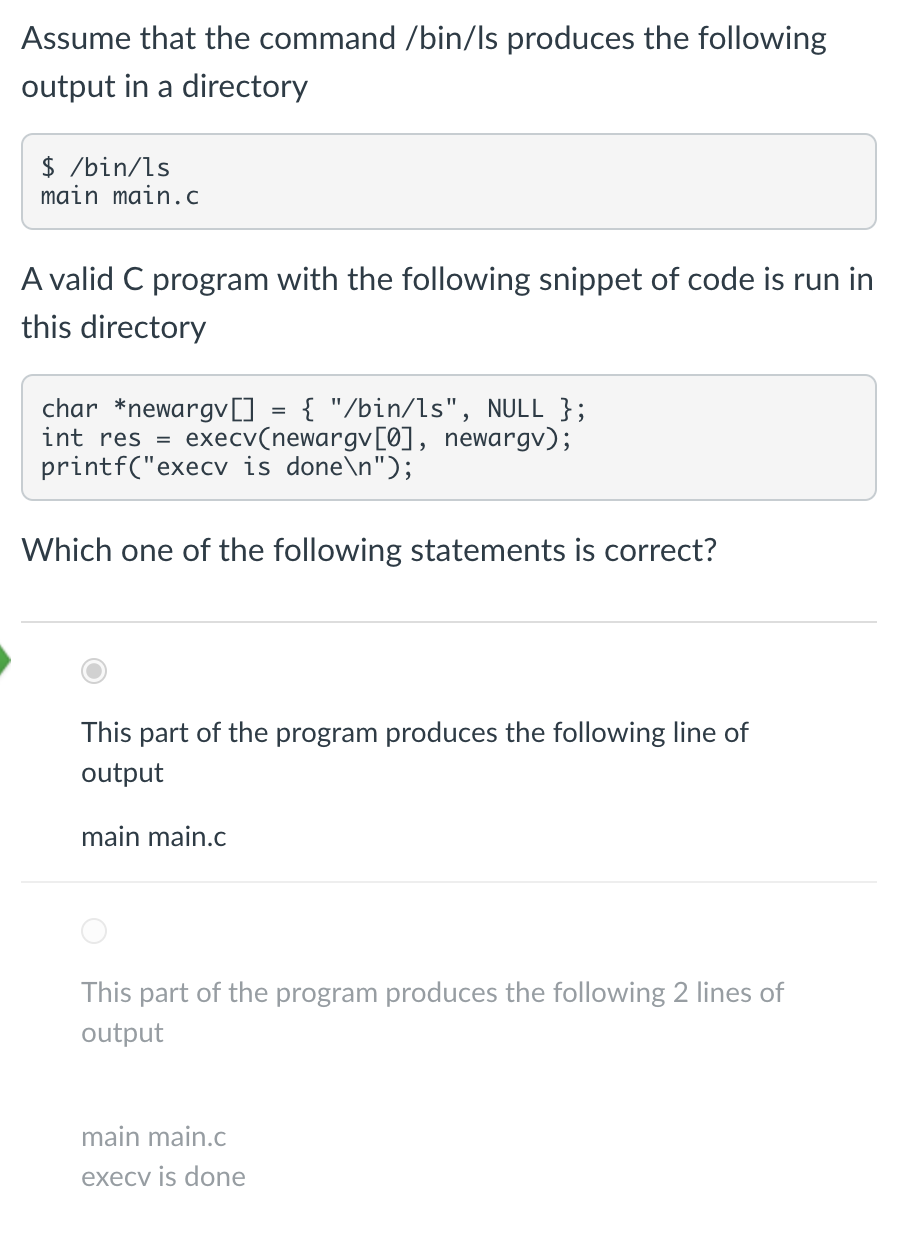Select the second answer radio button

click(93, 931)
